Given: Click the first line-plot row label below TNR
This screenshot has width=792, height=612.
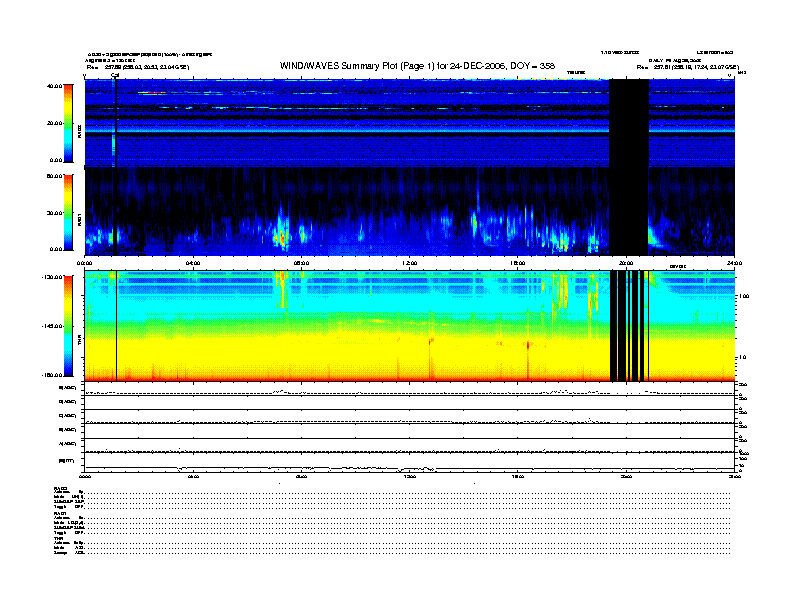Looking at the screenshot, I should click(68, 388).
